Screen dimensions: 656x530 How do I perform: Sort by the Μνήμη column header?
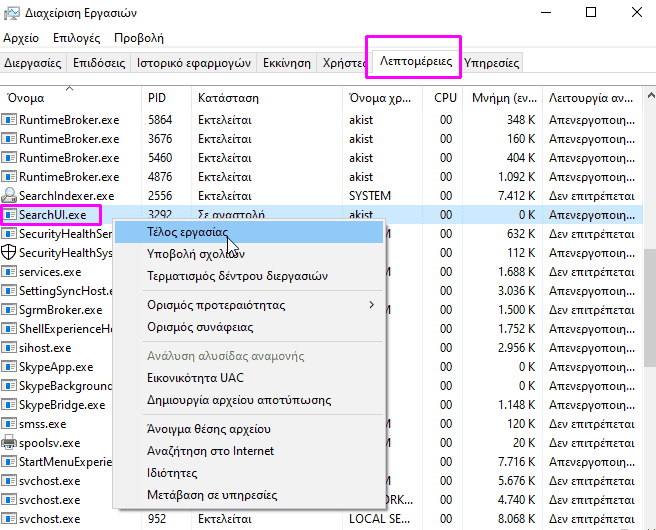point(502,98)
